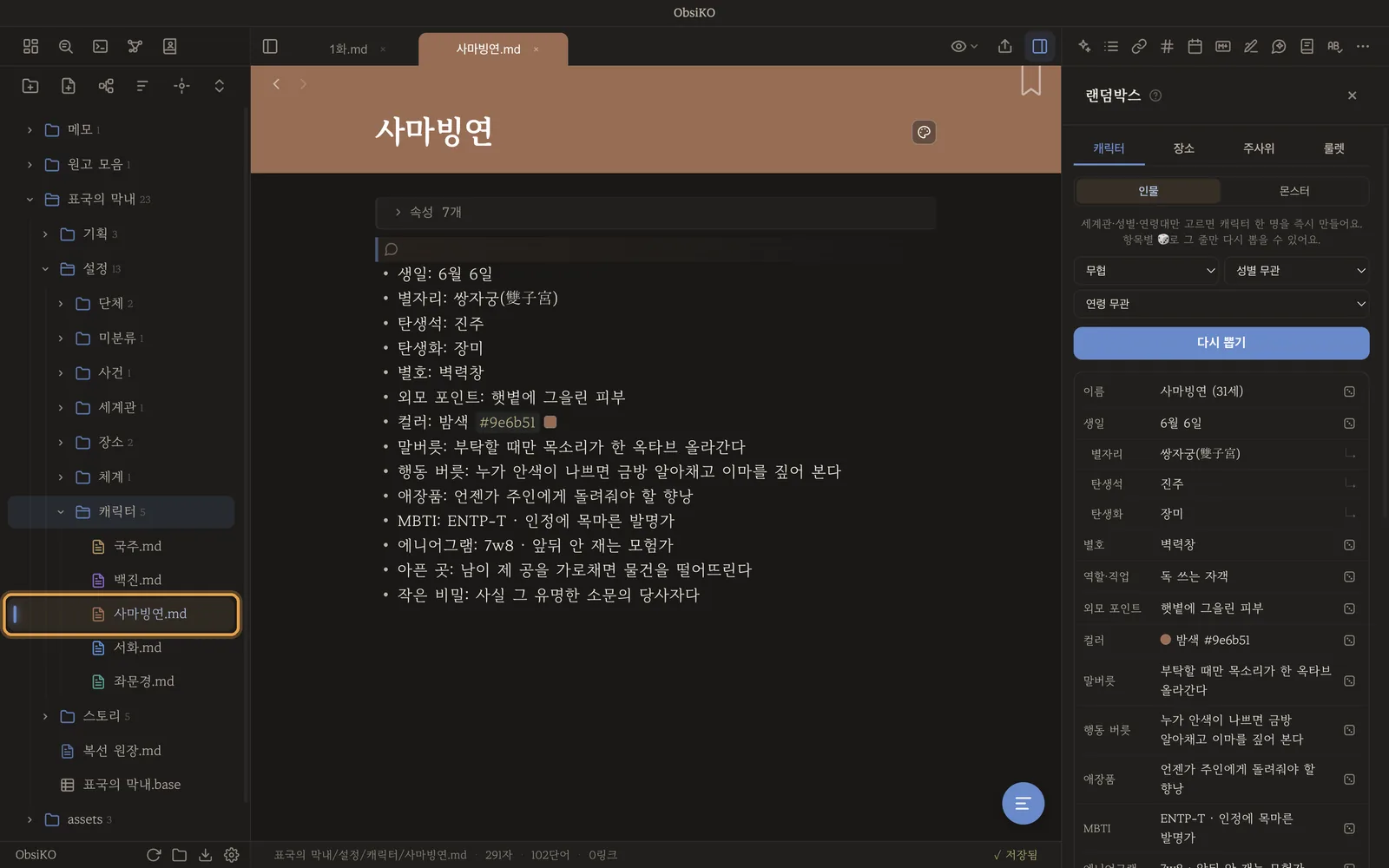
Task: Open the note theme palette icon
Action: [924, 132]
